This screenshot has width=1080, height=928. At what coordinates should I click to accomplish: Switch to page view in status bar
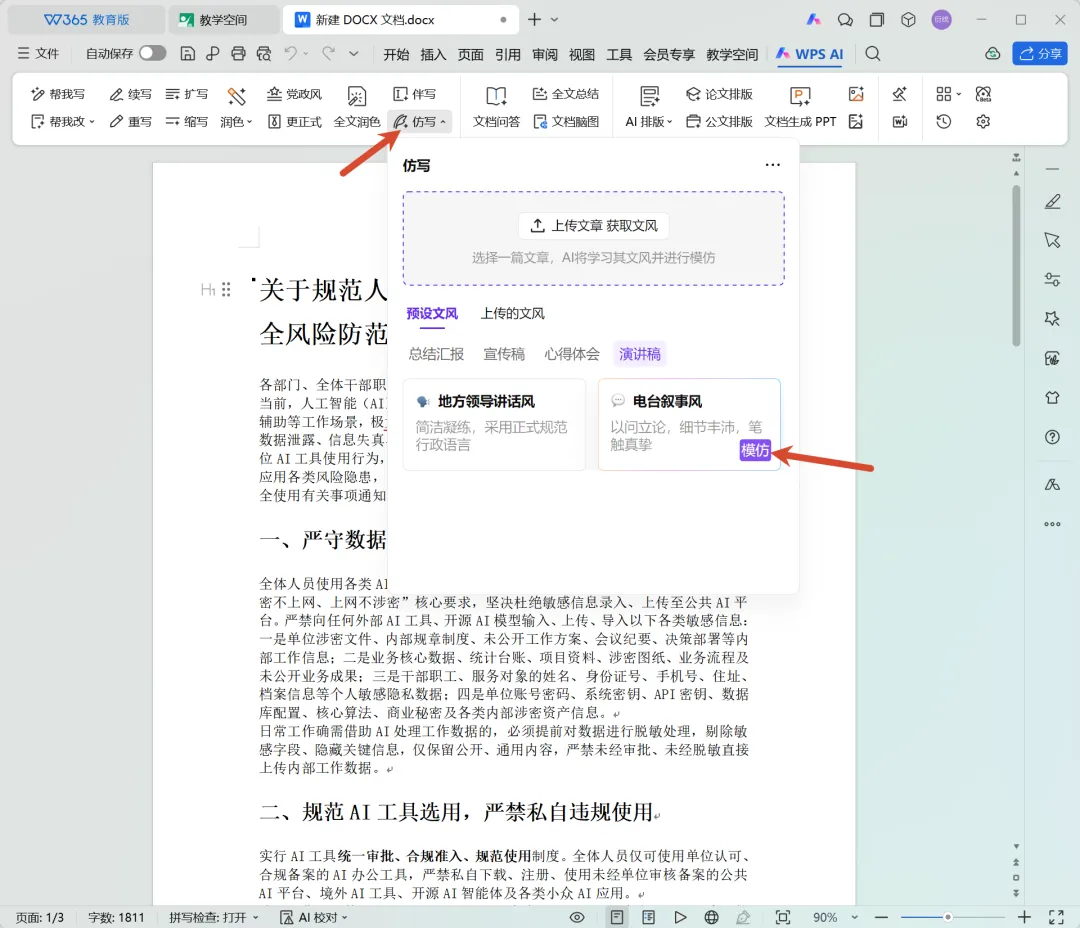coord(617,918)
